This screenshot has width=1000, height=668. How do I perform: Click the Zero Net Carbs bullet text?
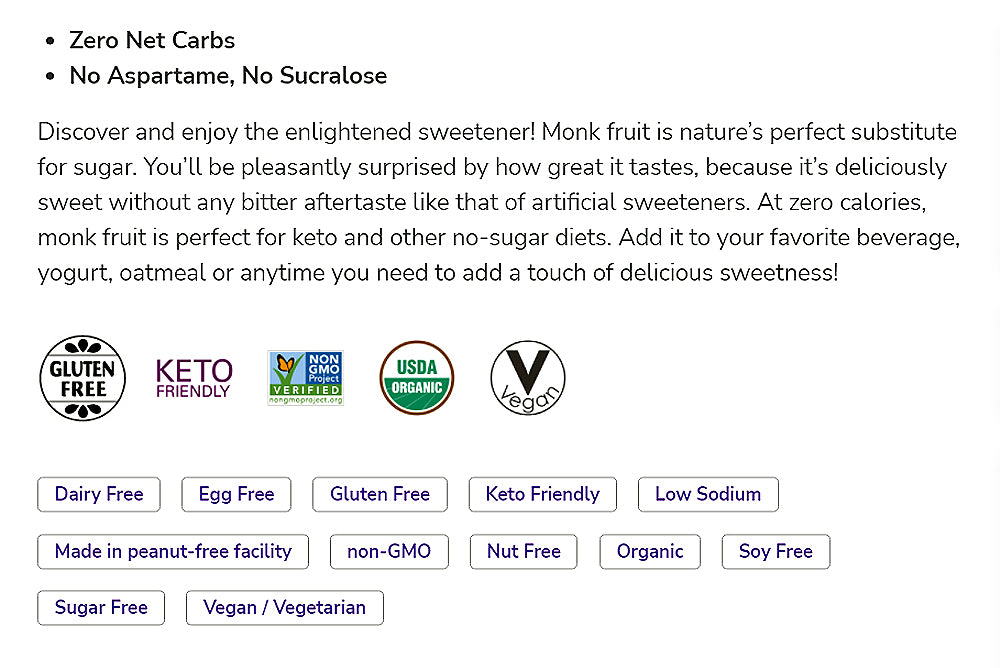[152, 41]
